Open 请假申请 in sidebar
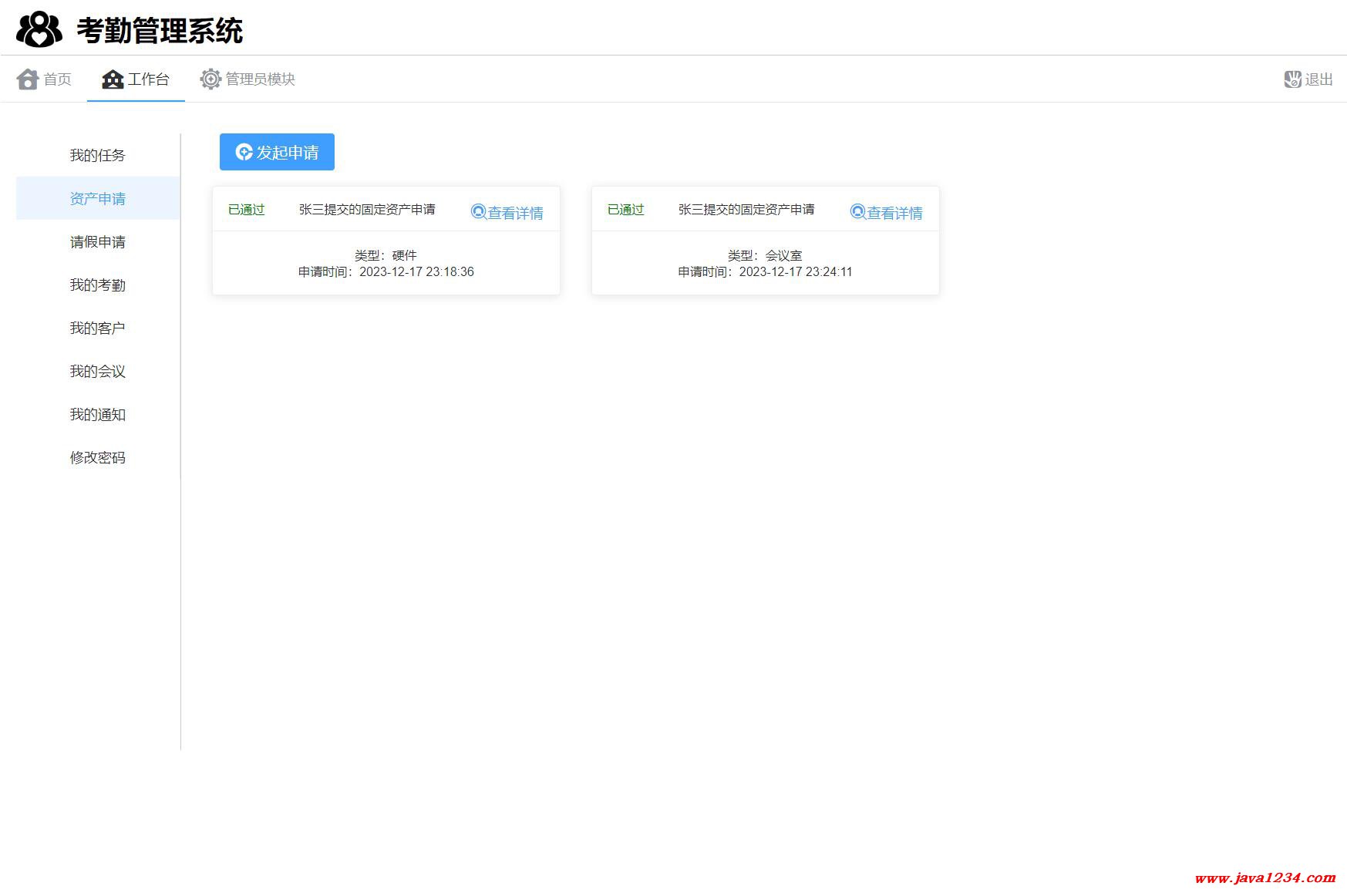Image resolution: width=1347 pixels, height=896 pixels. (x=98, y=241)
